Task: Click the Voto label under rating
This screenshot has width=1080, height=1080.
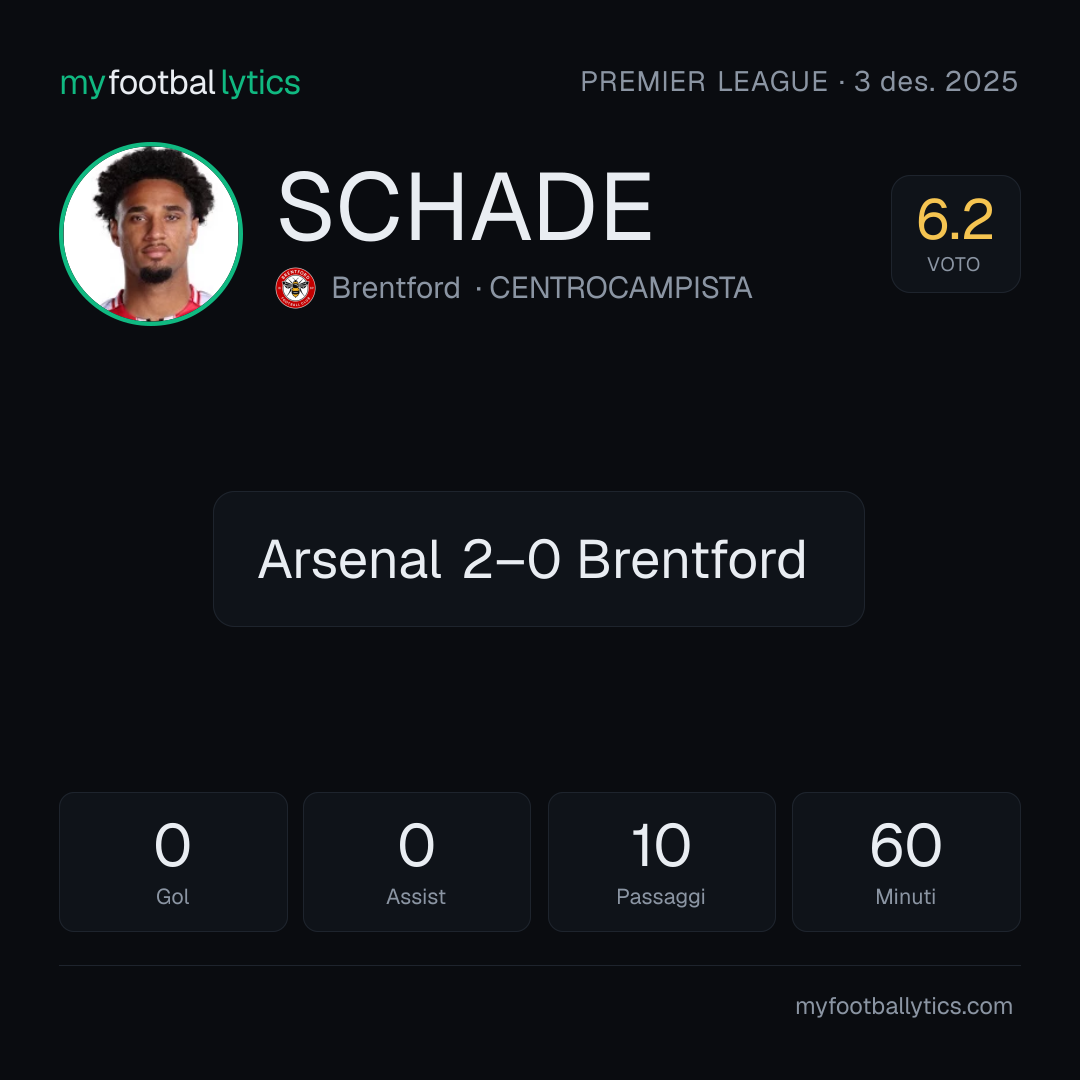Action: (x=954, y=264)
